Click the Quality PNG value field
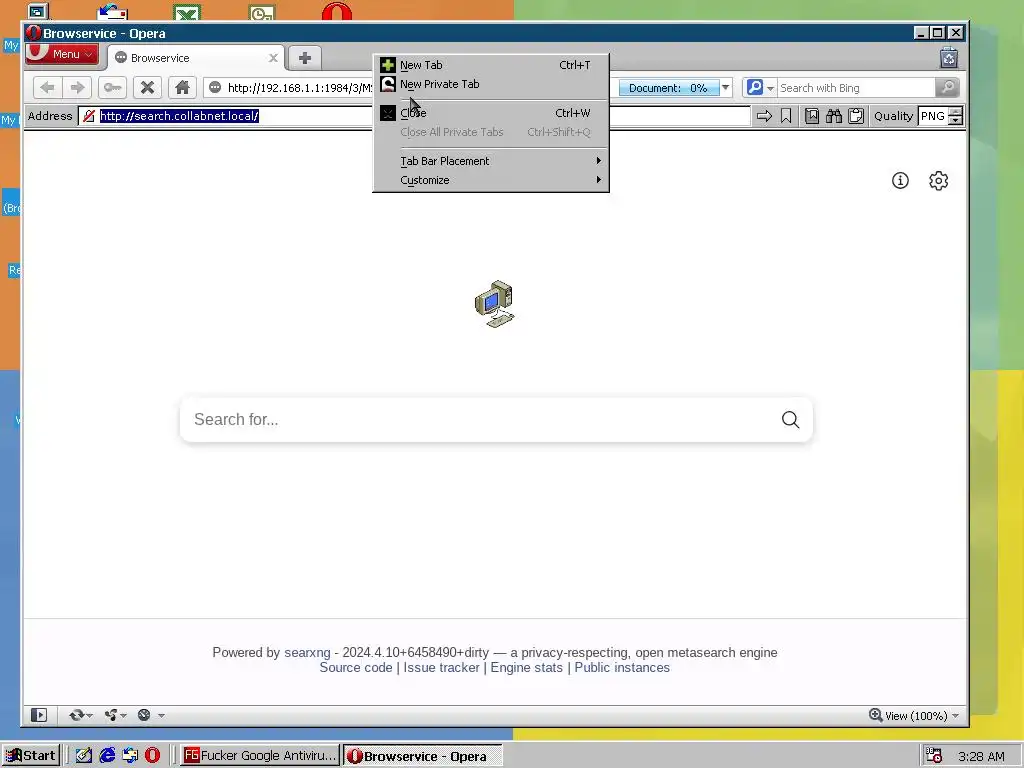 933,116
